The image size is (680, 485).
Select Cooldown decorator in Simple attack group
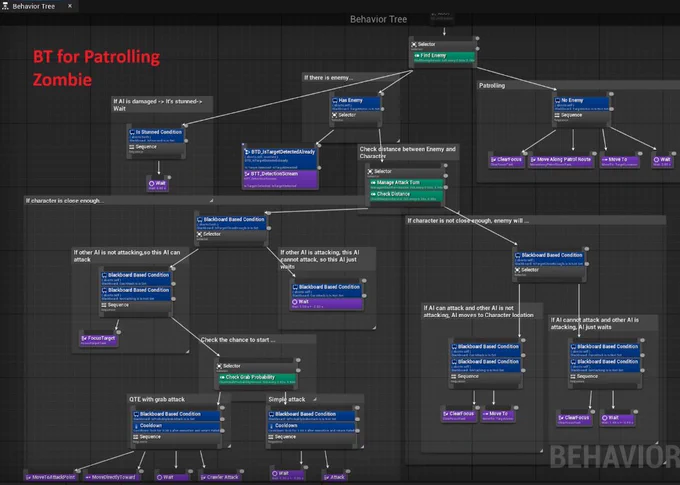click(312, 427)
